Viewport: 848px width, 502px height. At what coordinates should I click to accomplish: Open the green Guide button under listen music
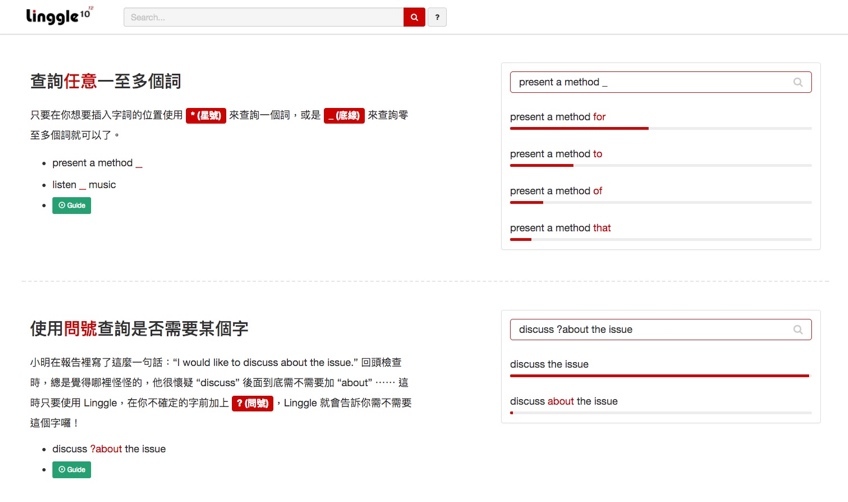(71, 206)
